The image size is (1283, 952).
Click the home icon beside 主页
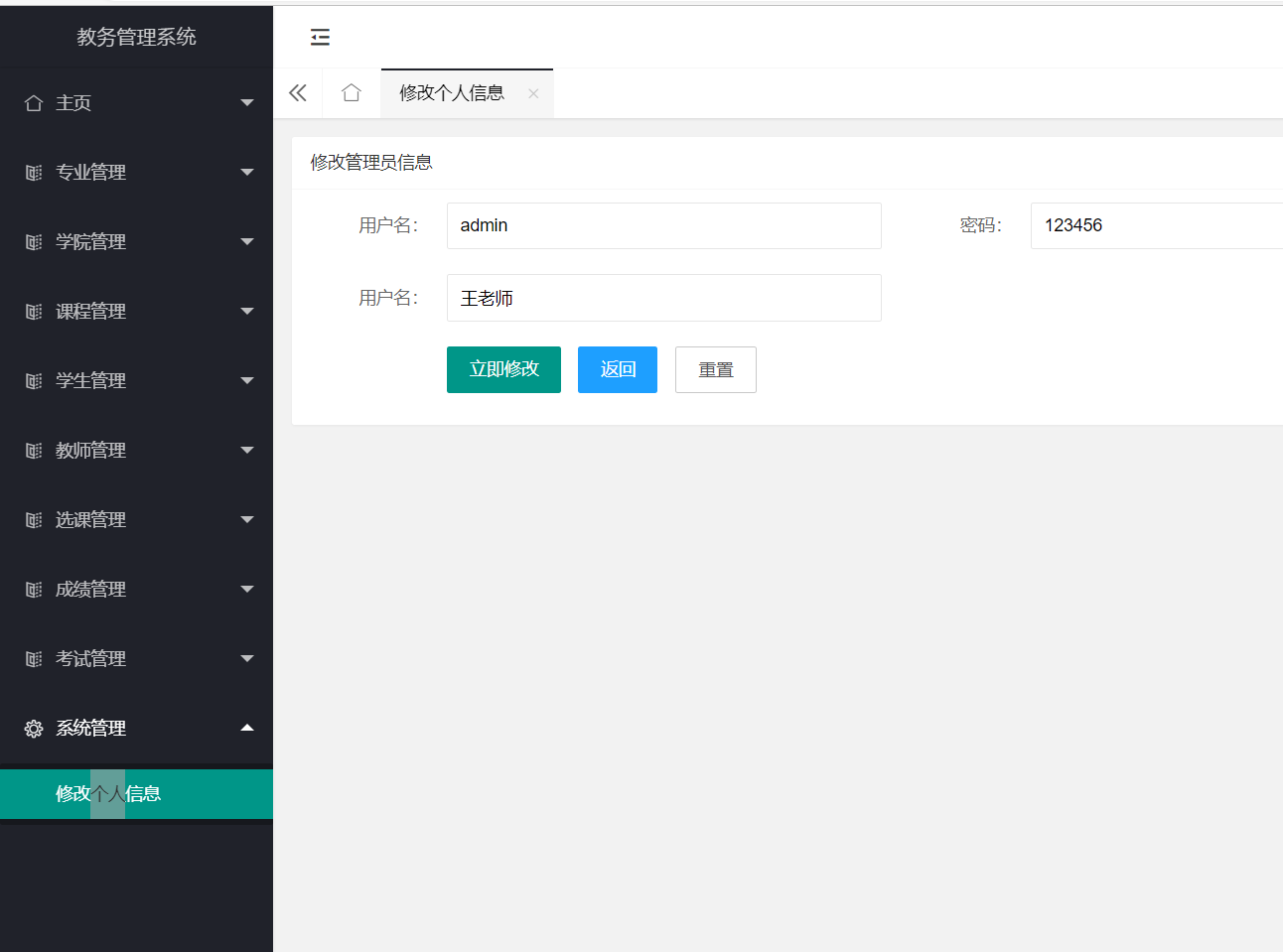tap(34, 103)
